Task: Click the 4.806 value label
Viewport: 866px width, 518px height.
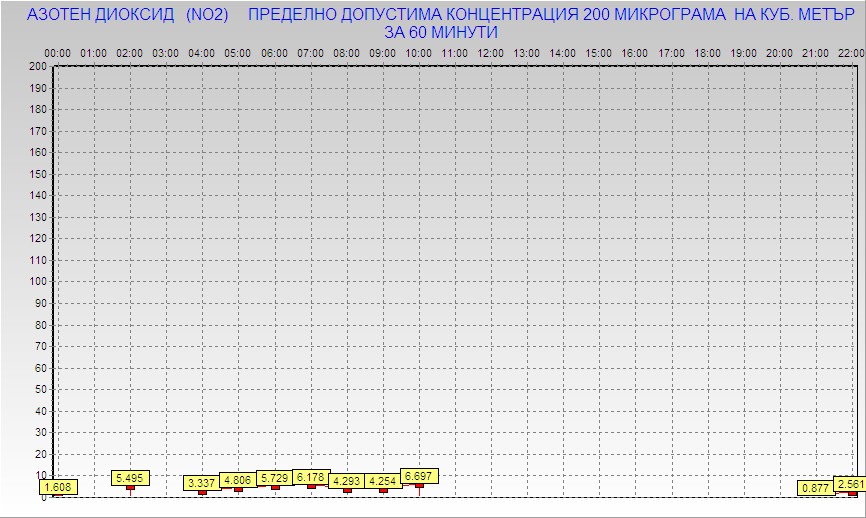Action: click(x=238, y=480)
